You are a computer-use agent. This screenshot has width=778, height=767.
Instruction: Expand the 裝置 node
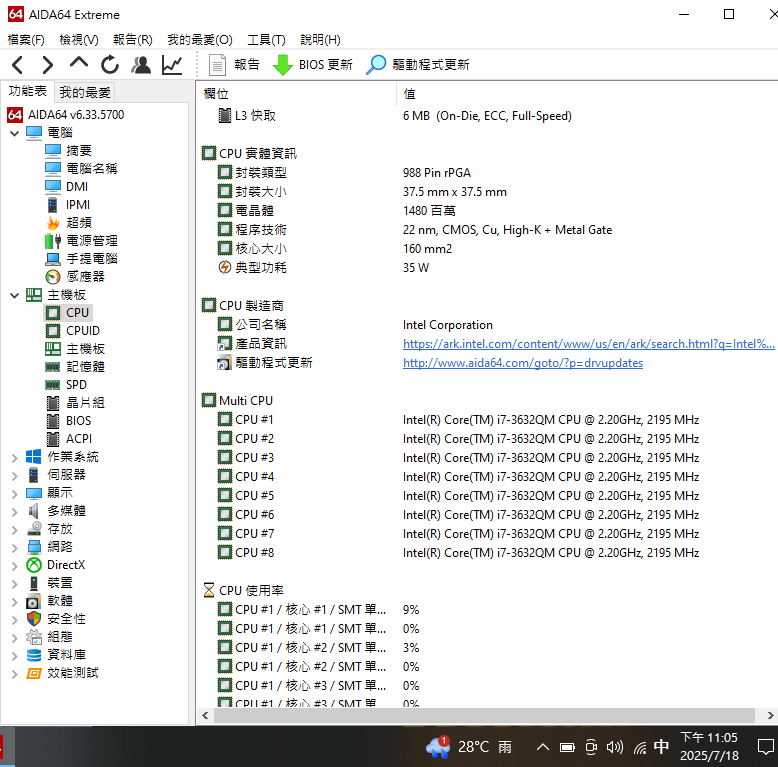pyautogui.click(x=14, y=583)
